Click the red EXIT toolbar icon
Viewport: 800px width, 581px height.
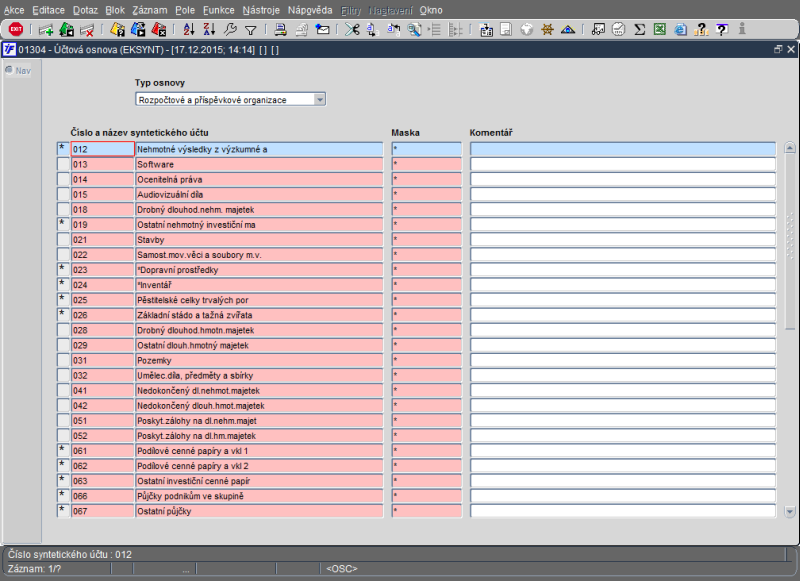pos(15,30)
